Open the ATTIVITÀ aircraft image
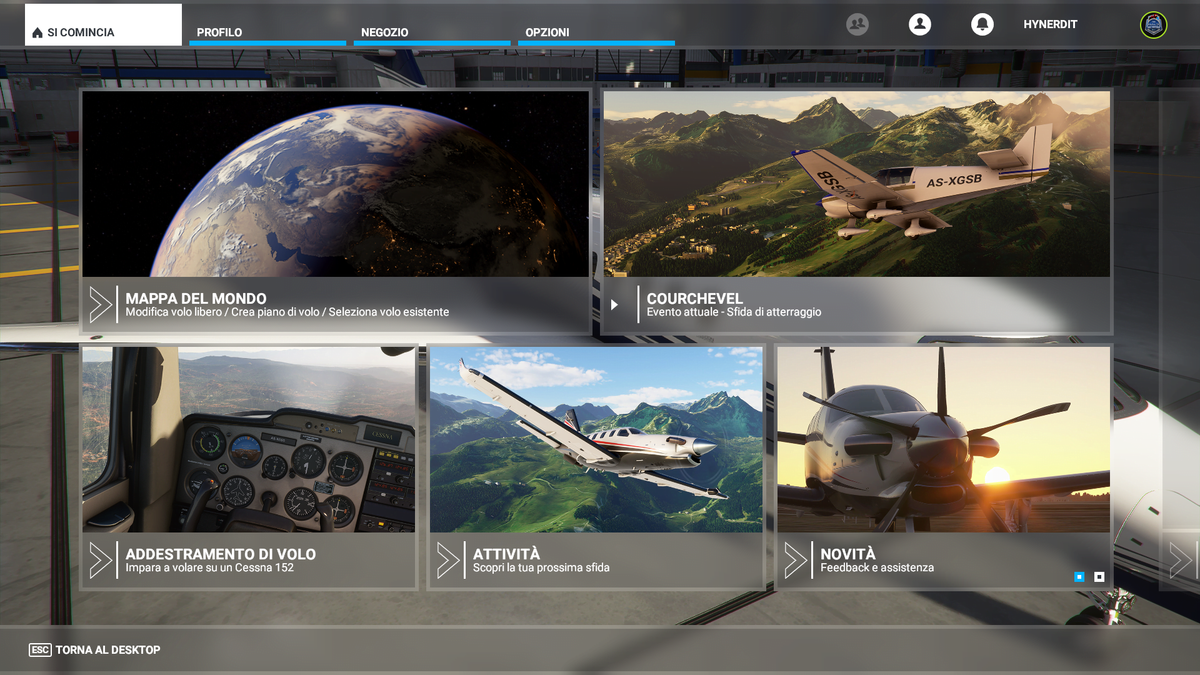 (x=596, y=440)
